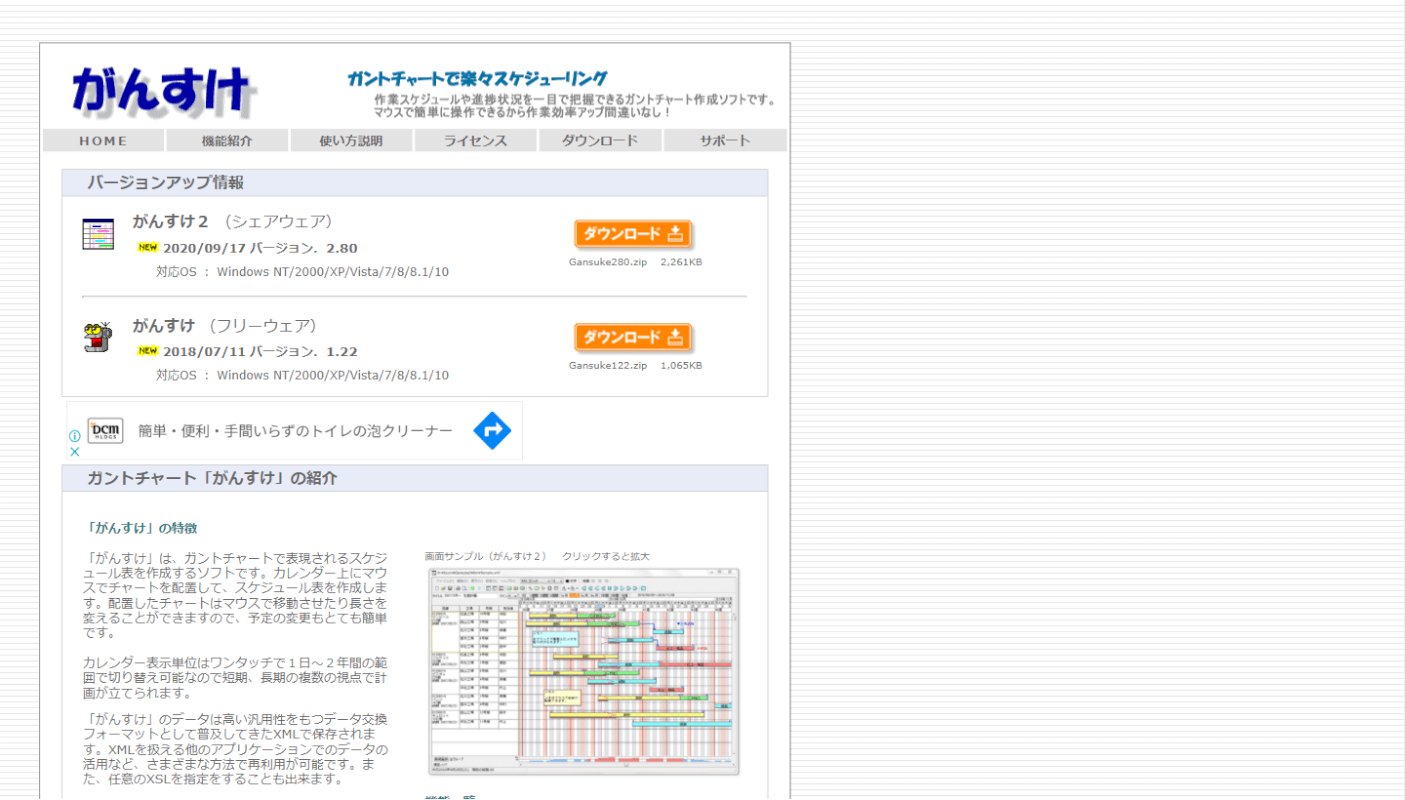Click NEW badge beside version 1.22
This screenshot has width=1405, height=800.
point(148,351)
